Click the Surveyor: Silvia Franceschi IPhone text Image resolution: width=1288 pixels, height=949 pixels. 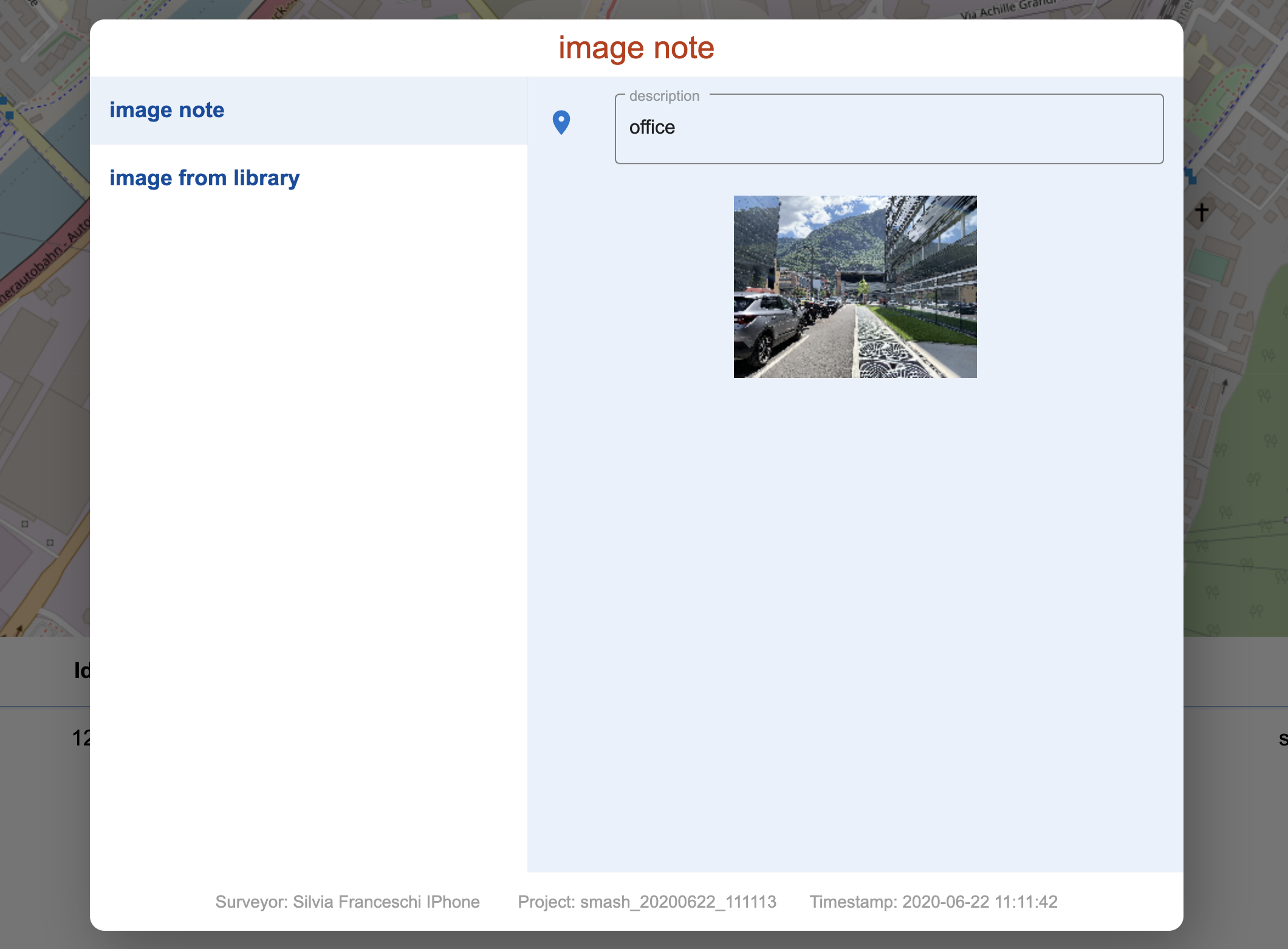click(x=348, y=902)
